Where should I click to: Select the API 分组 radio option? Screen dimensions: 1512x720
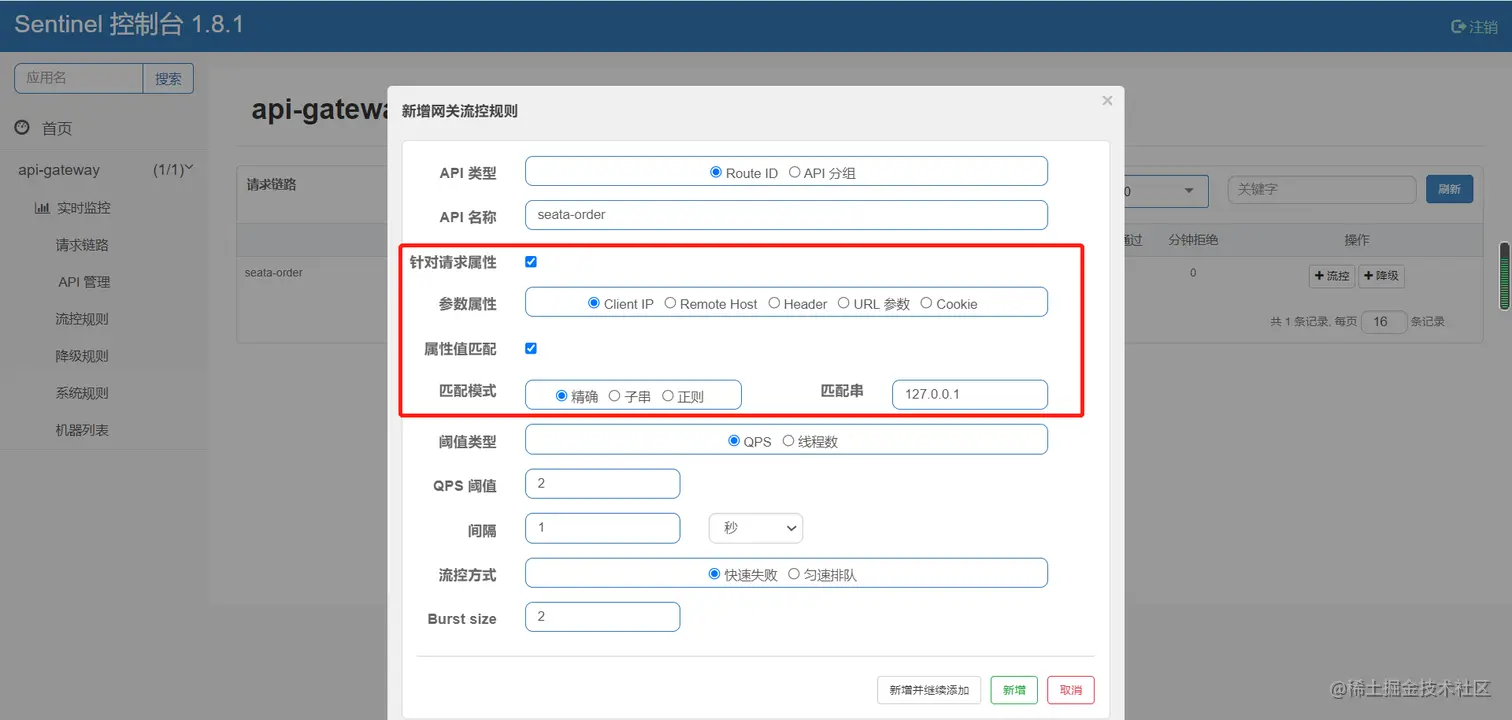795,172
